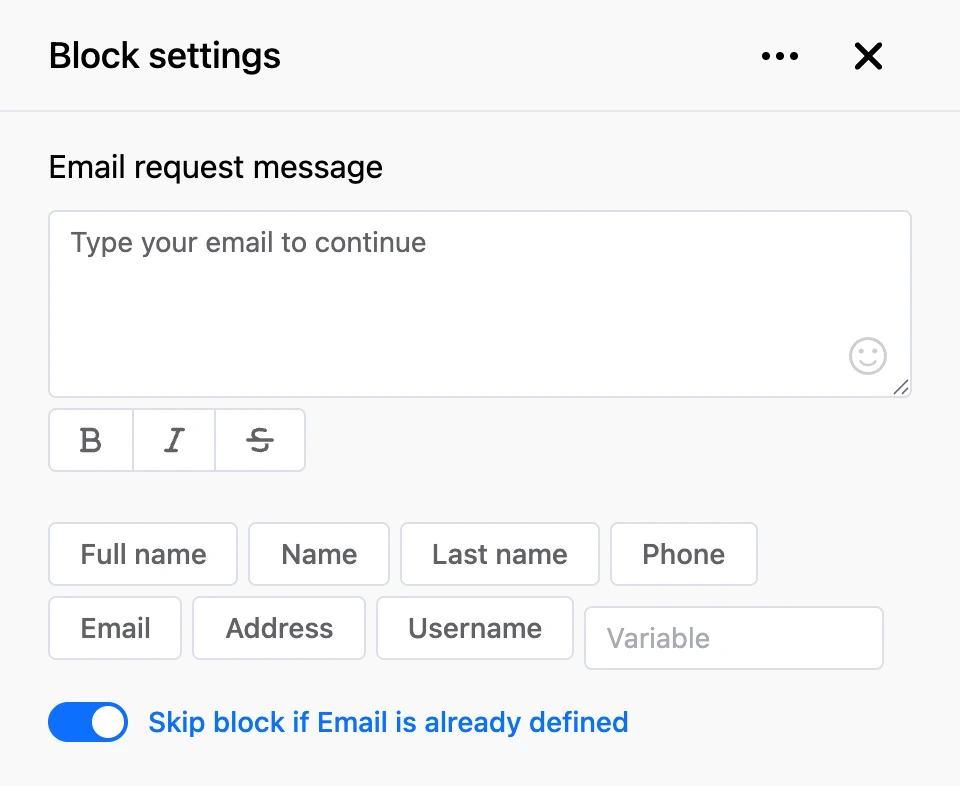960x786 pixels.
Task: Apply strikethrough formatting
Action: (260, 440)
